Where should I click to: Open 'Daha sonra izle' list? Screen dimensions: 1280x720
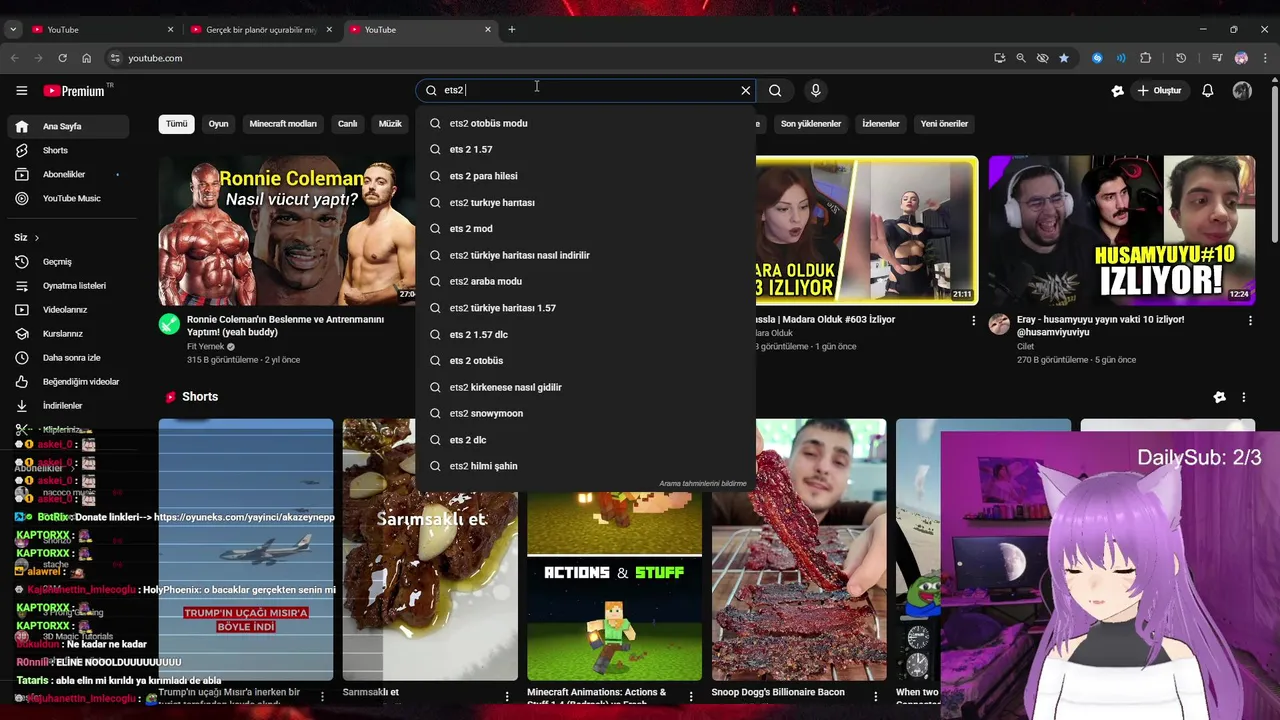66,358
